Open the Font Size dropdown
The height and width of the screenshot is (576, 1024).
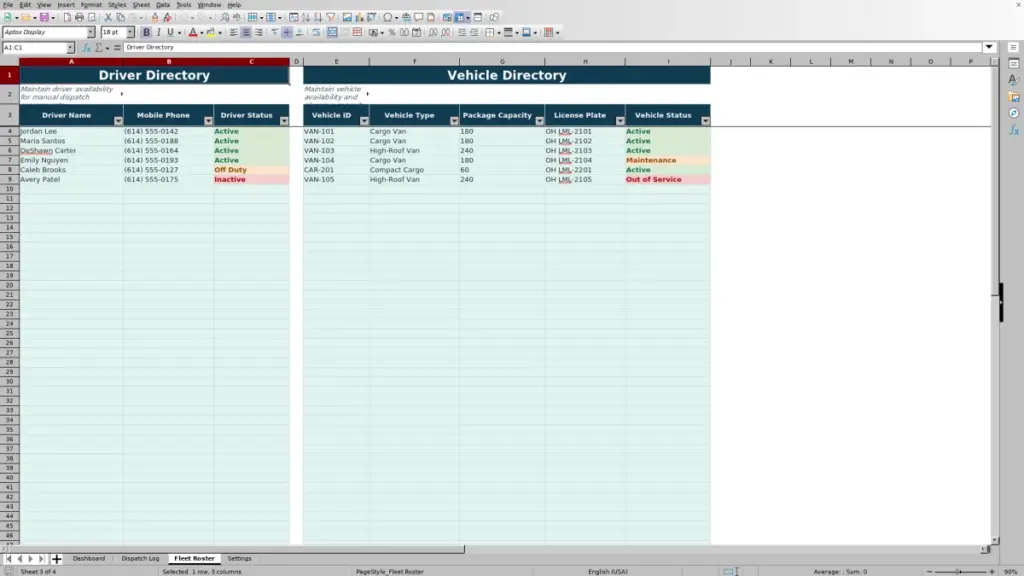tap(130, 32)
